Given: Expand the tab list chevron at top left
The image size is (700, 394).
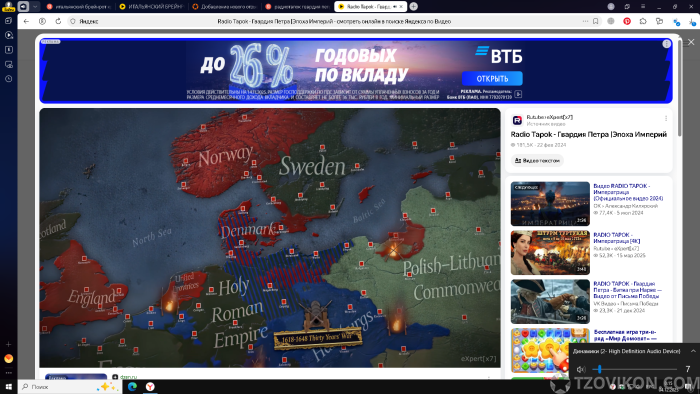Looking at the screenshot, I should click(35, 6).
